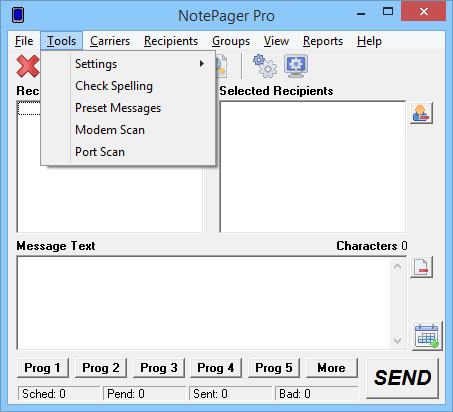453x412 pixels.
Task: Click the Pend: 0 status field
Action: 144,394
